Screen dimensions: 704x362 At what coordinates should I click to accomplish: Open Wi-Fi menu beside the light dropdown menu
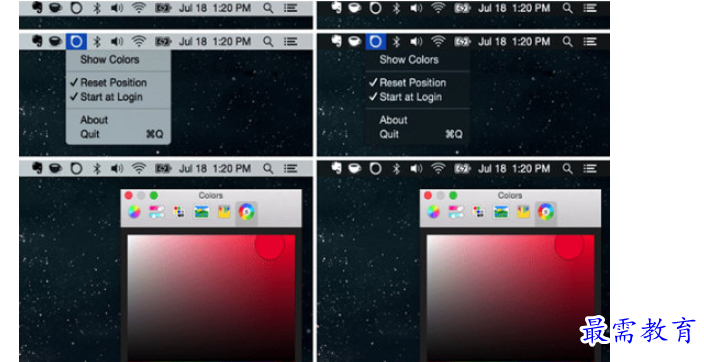click(x=139, y=42)
